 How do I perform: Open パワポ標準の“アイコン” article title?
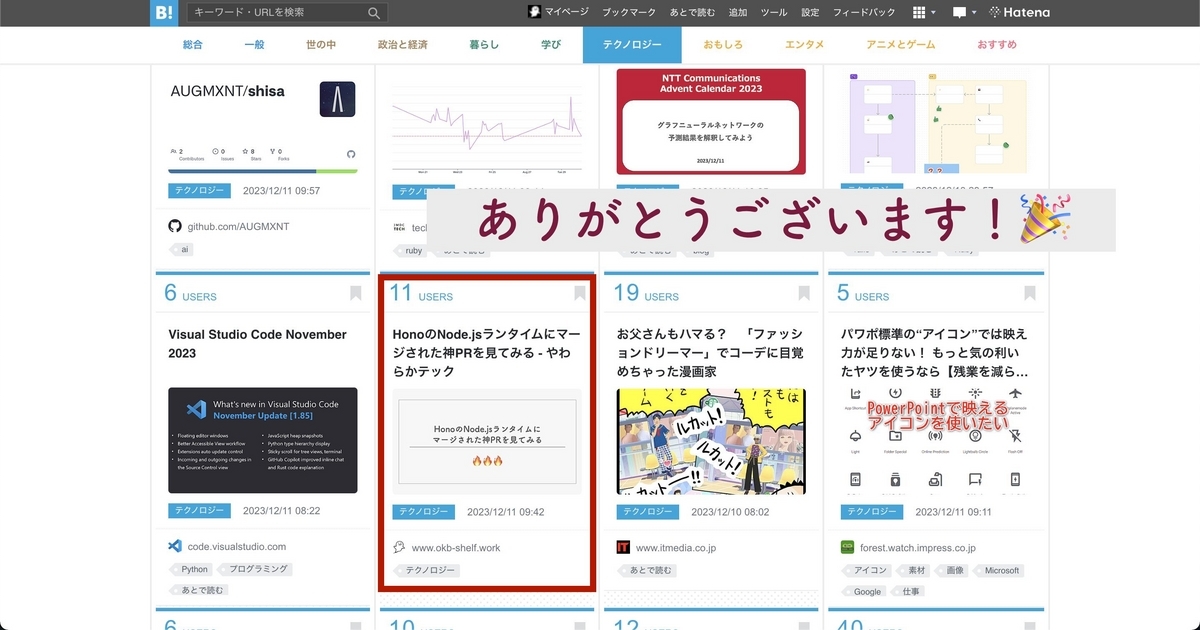934,353
